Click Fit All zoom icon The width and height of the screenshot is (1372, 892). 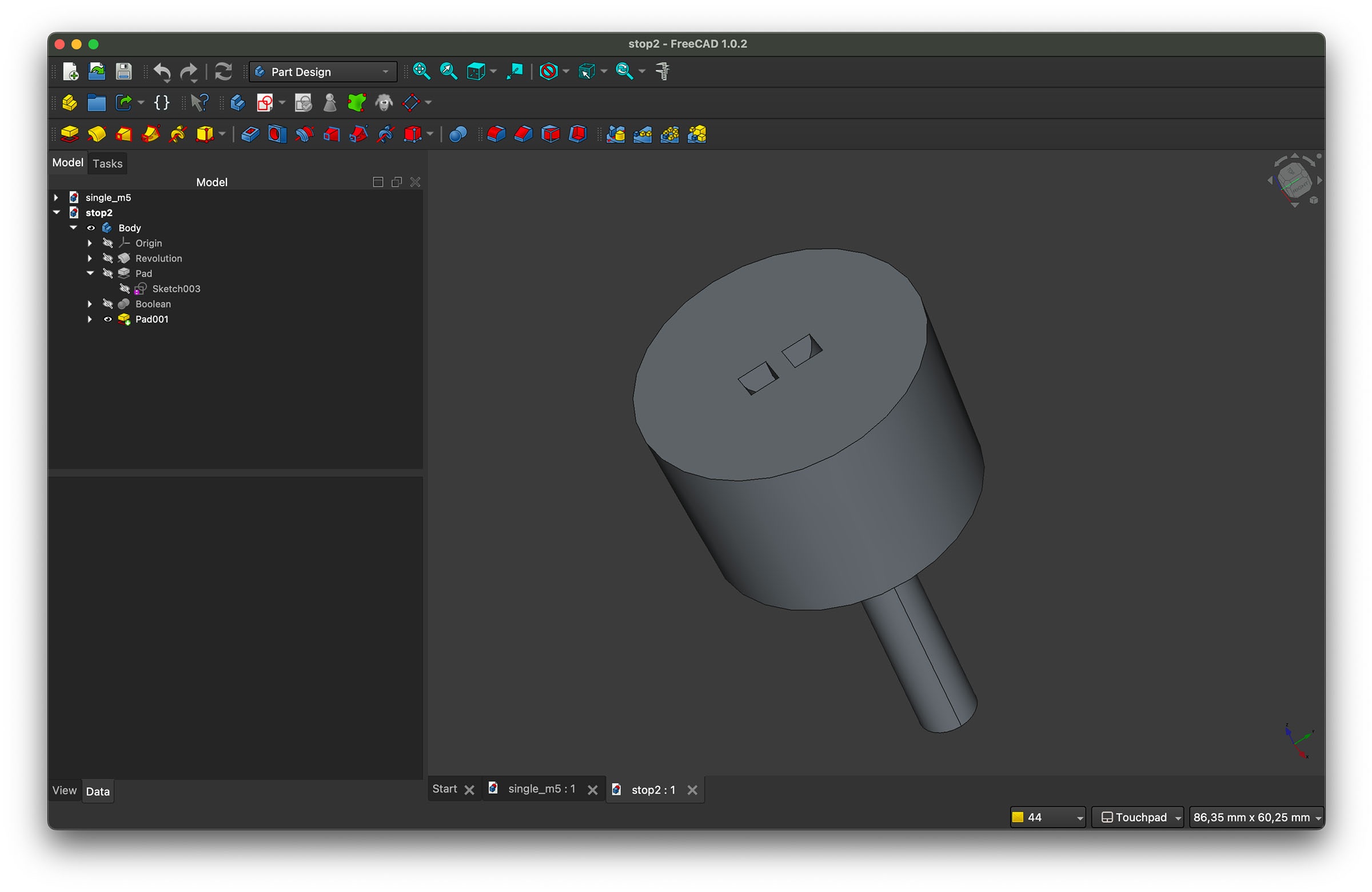[x=421, y=71]
